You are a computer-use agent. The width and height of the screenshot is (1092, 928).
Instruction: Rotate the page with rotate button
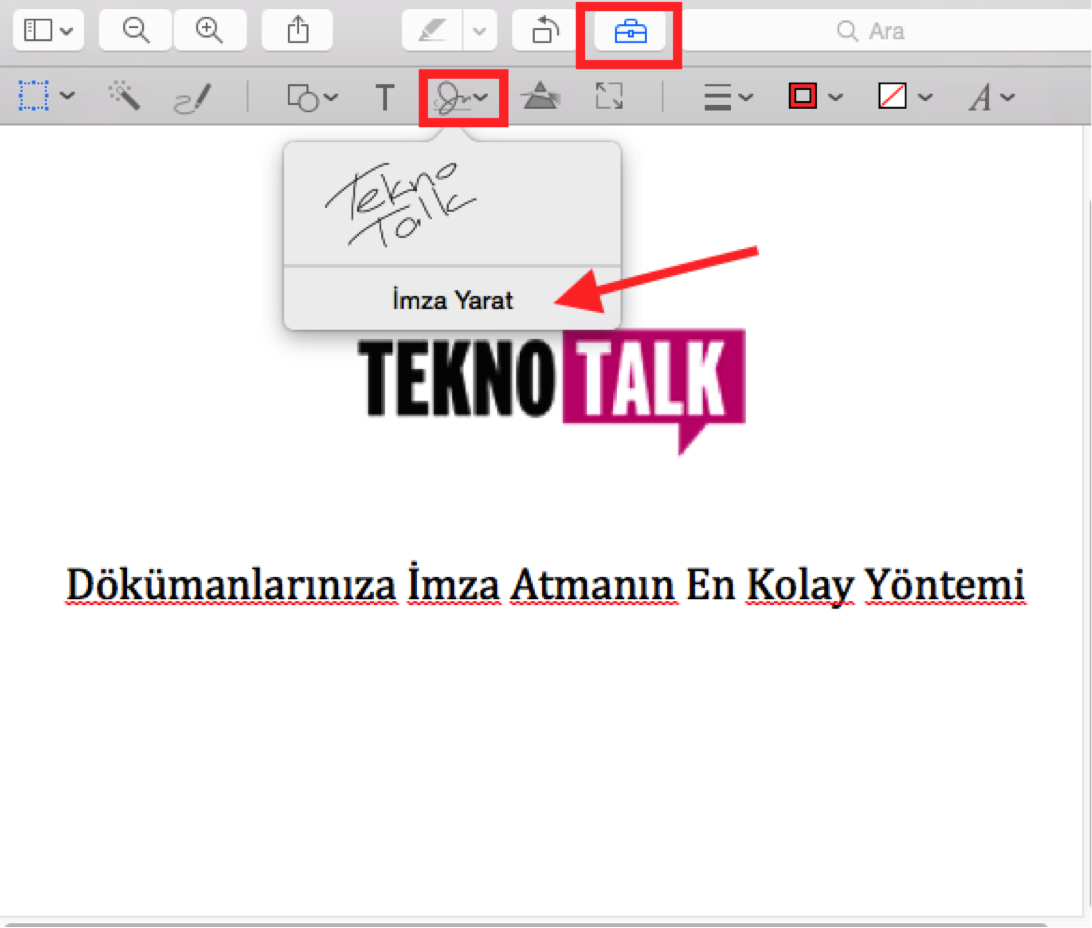[x=545, y=31]
